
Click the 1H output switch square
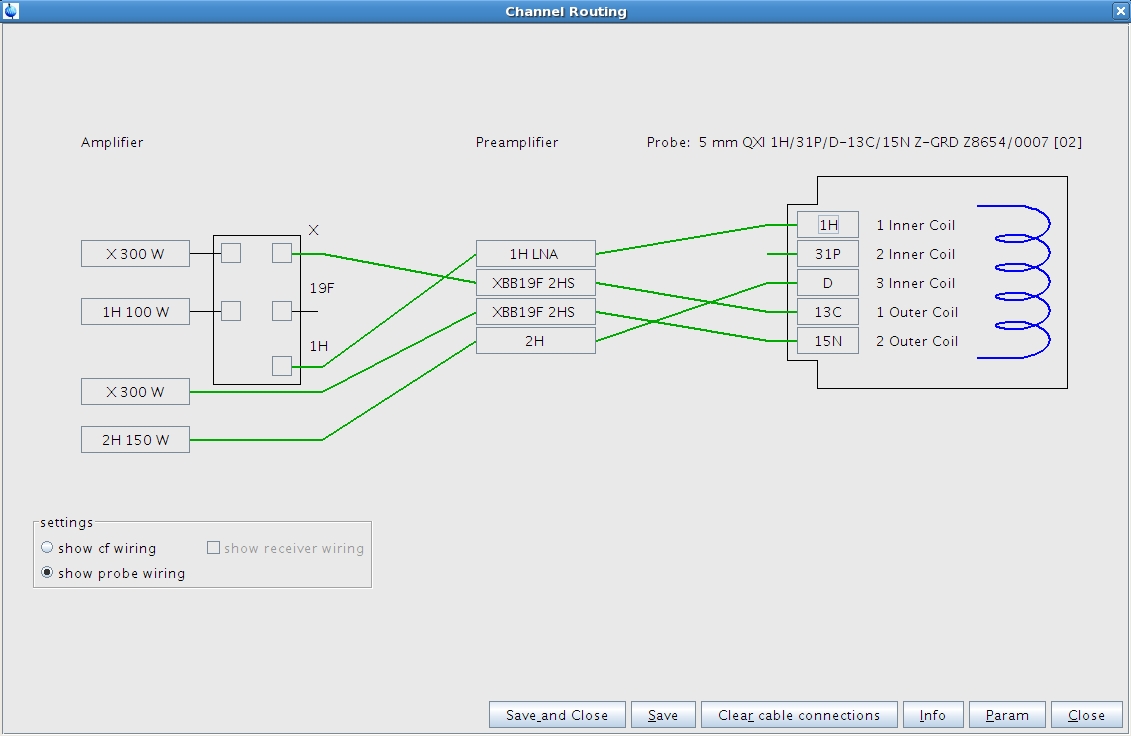(x=282, y=366)
